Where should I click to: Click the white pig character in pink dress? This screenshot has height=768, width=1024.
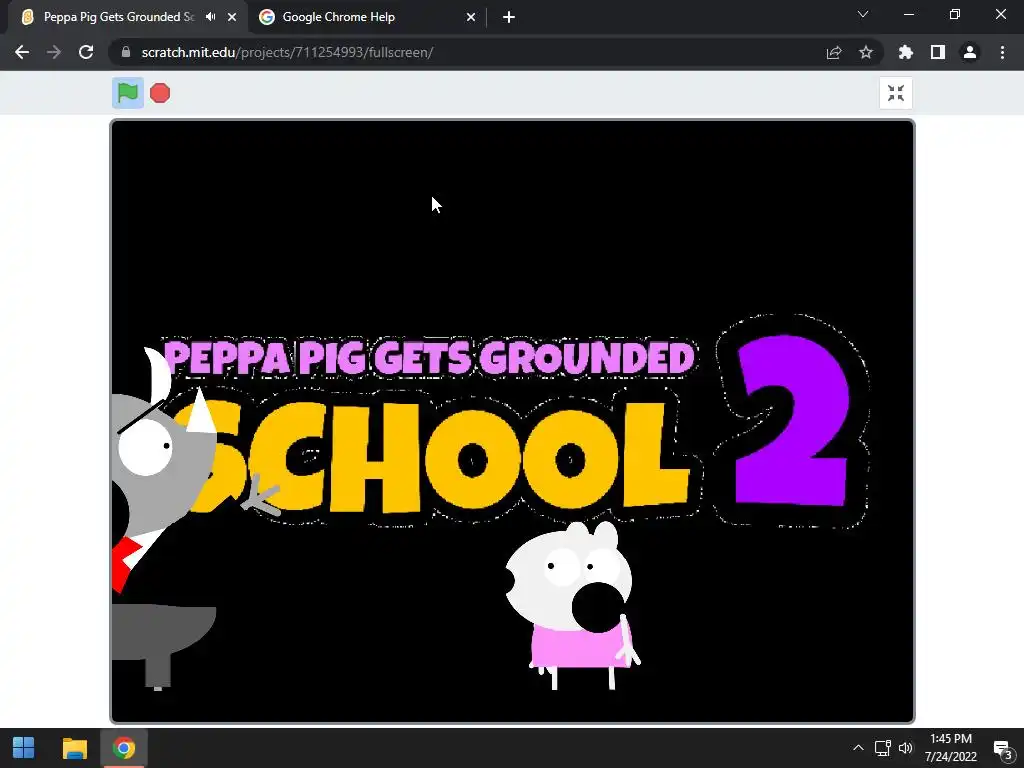point(575,604)
